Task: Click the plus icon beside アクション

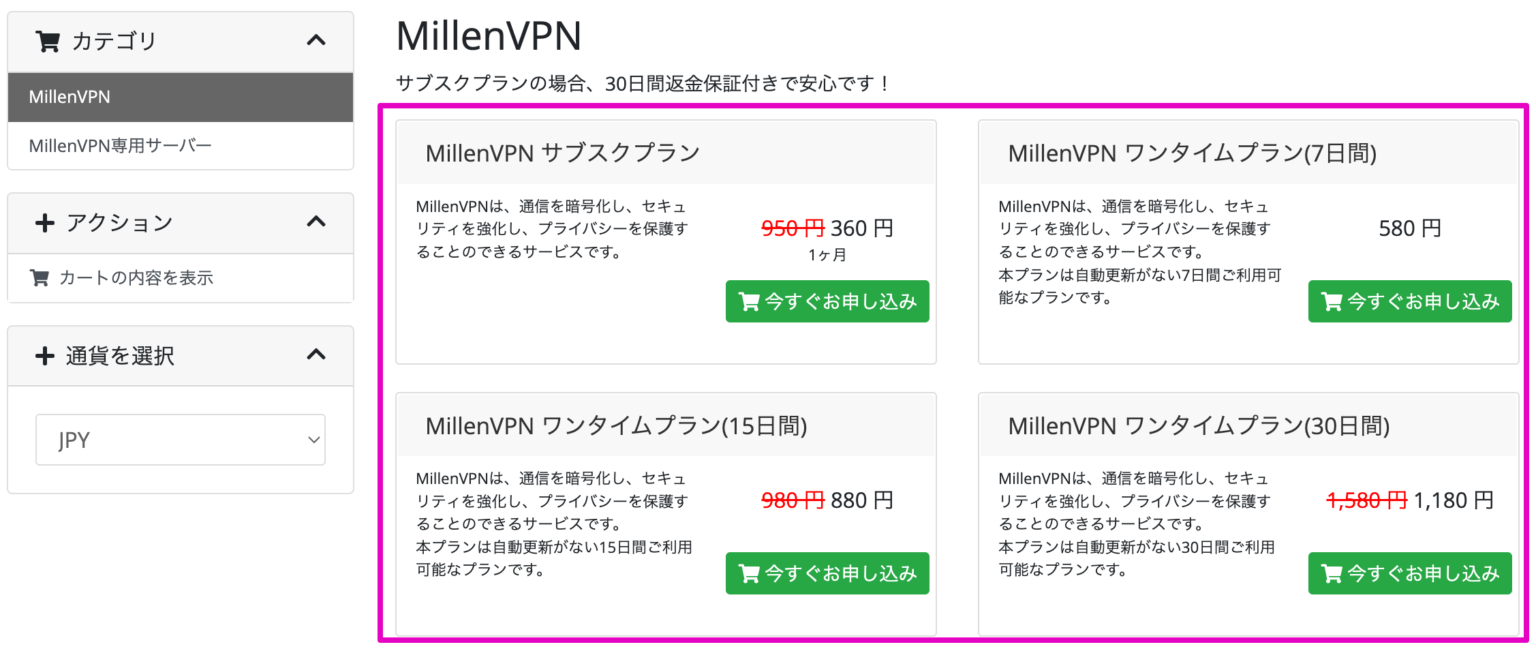Action: [46, 222]
